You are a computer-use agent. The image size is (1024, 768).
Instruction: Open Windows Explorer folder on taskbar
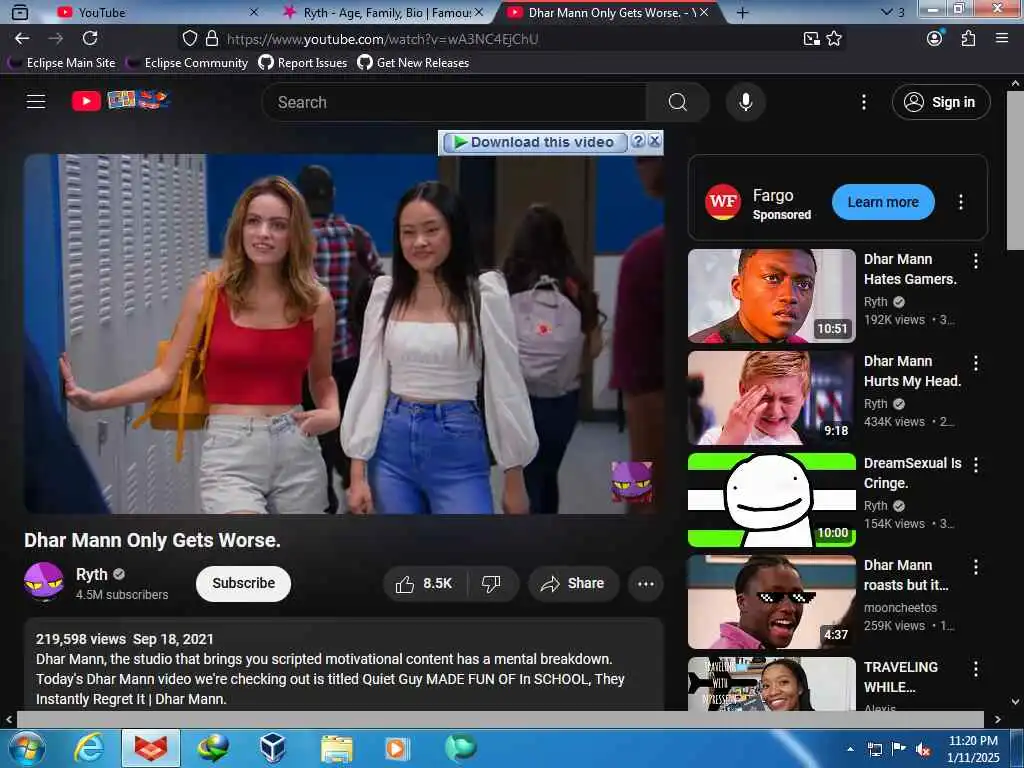pos(336,748)
